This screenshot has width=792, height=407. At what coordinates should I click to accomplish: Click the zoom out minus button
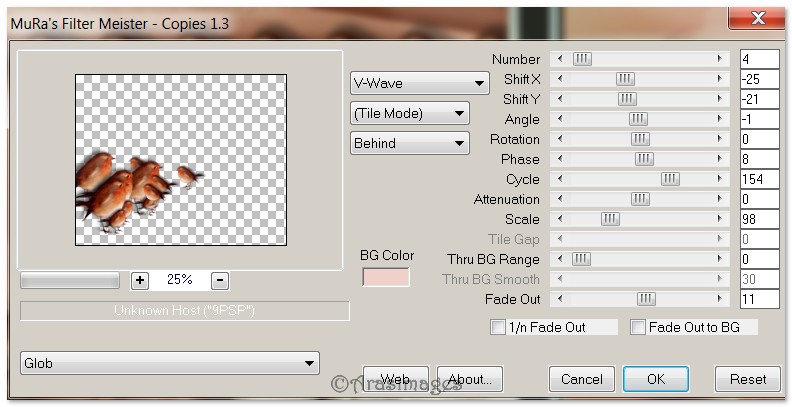[x=220, y=281]
